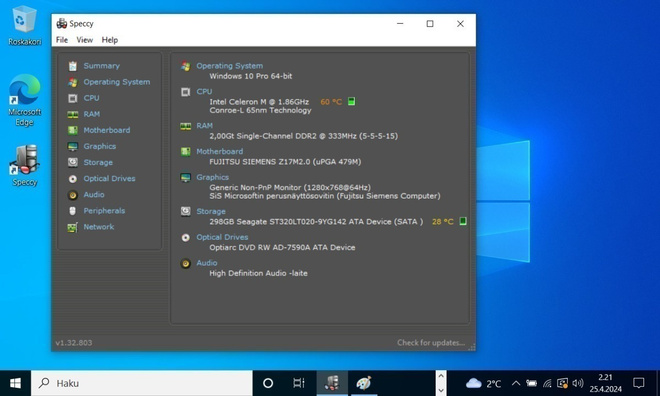
Task: Click the Optical Drives heading link in summary
Action: pyautogui.click(x=222, y=237)
